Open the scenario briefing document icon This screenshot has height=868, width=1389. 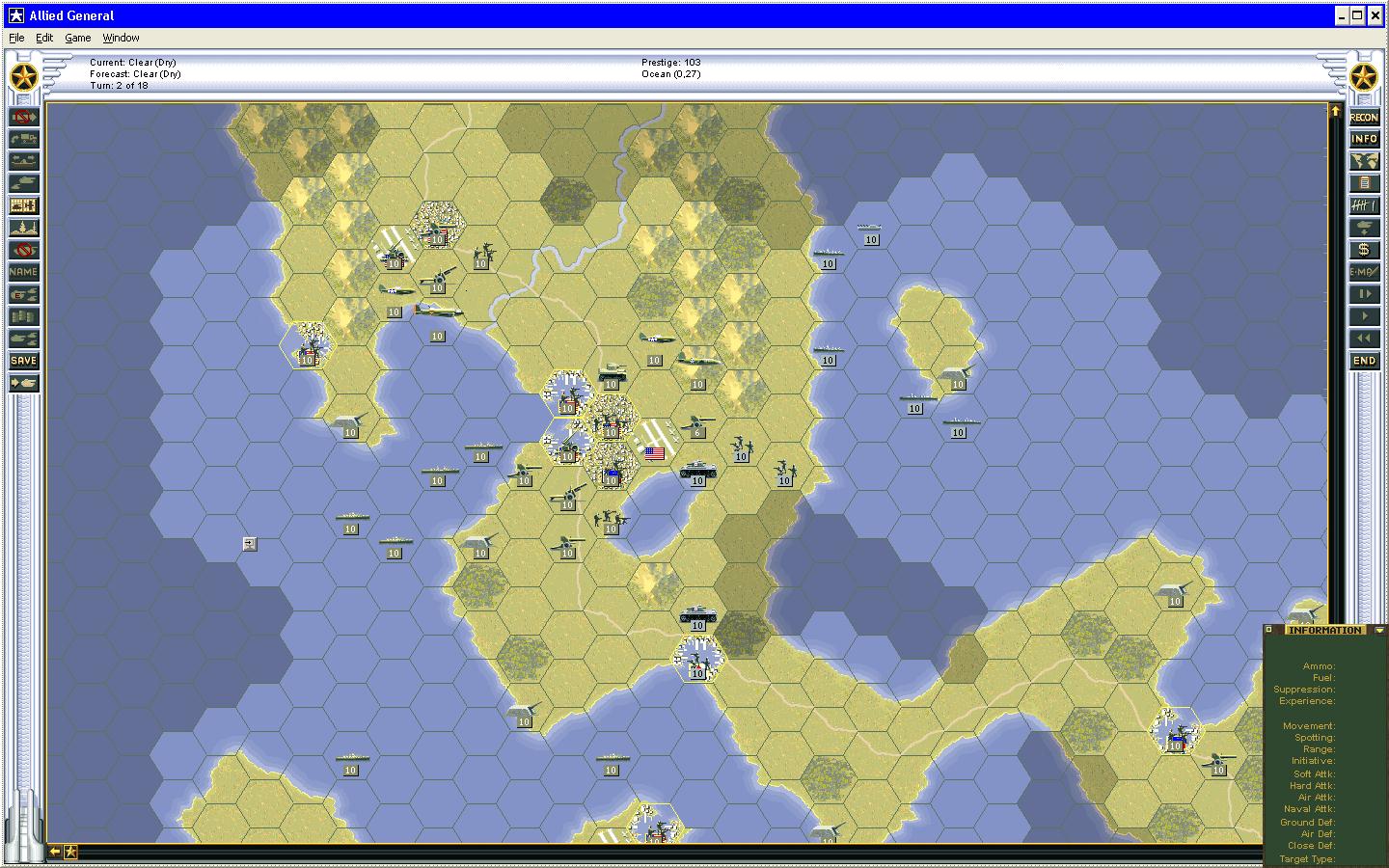click(1364, 183)
